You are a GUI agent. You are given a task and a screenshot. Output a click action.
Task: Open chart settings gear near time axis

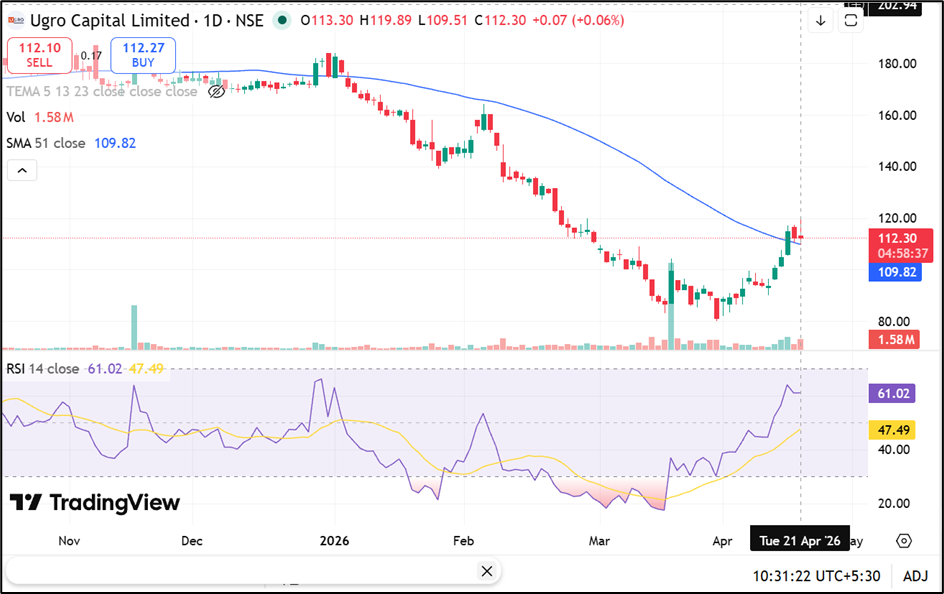[x=904, y=540]
